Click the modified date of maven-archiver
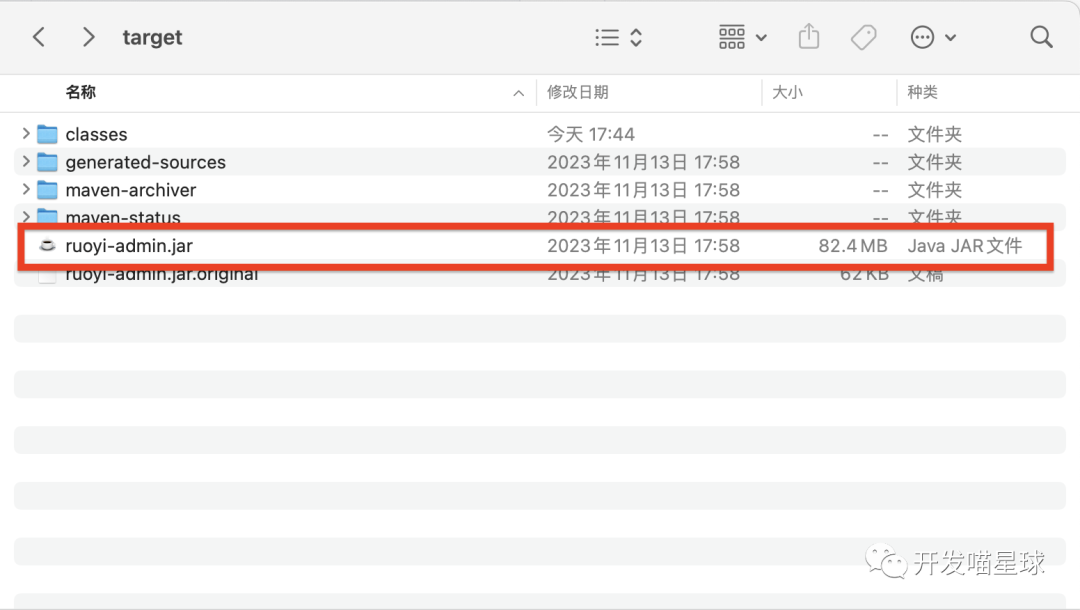The image size is (1080, 610). point(643,190)
